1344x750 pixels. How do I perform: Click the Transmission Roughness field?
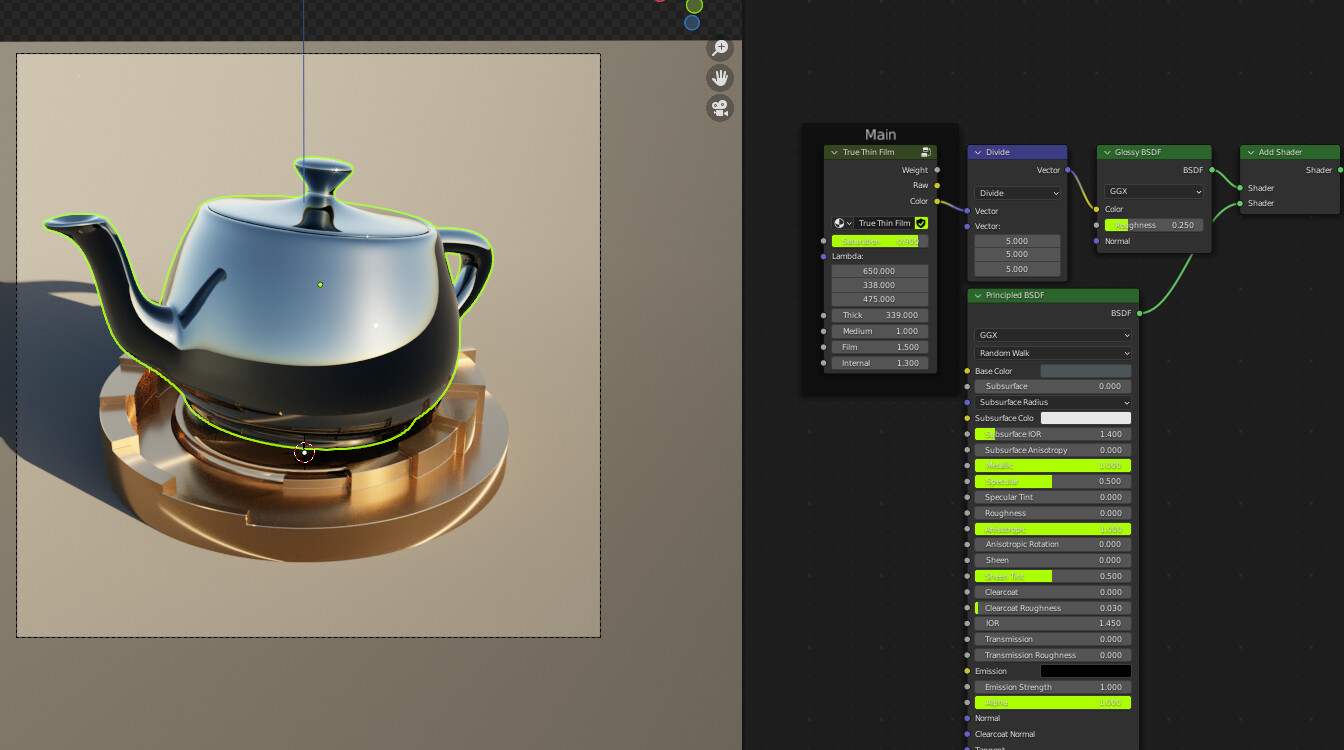[x=1053, y=655]
